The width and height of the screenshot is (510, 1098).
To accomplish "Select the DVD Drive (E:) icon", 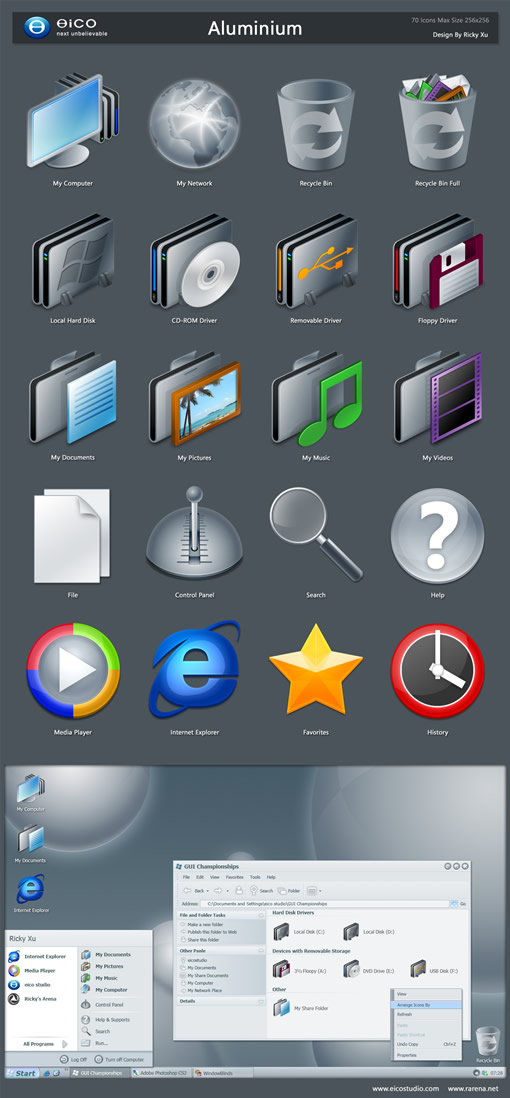I will pyautogui.click(x=351, y=970).
